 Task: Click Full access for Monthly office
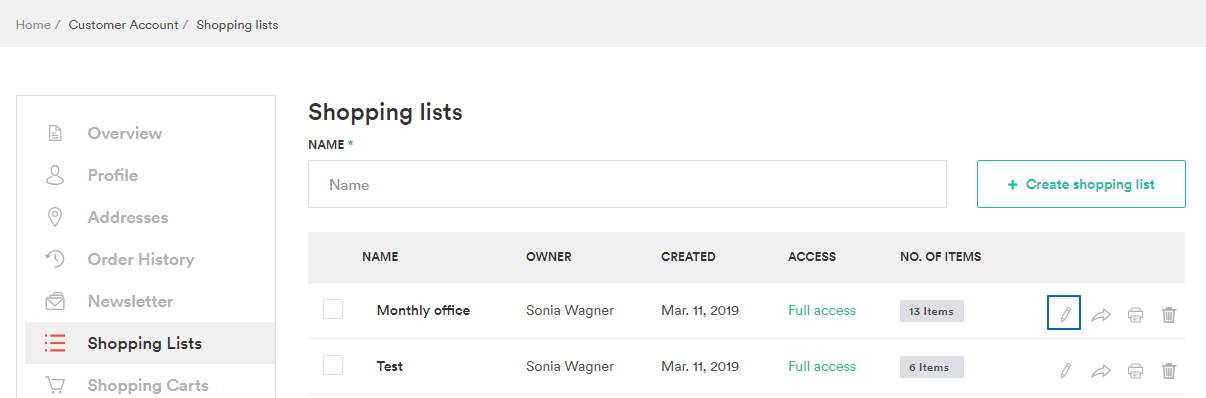tap(822, 310)
